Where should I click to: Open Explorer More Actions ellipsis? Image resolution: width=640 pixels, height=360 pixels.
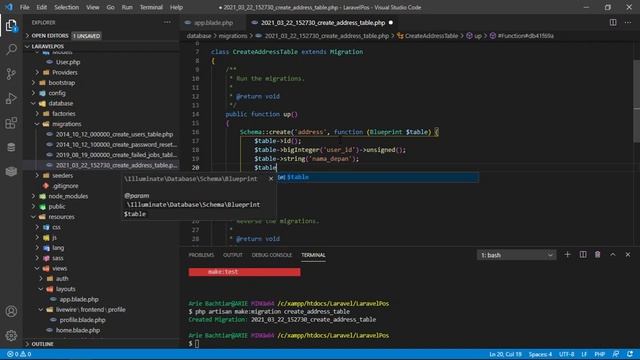point(167,22)
